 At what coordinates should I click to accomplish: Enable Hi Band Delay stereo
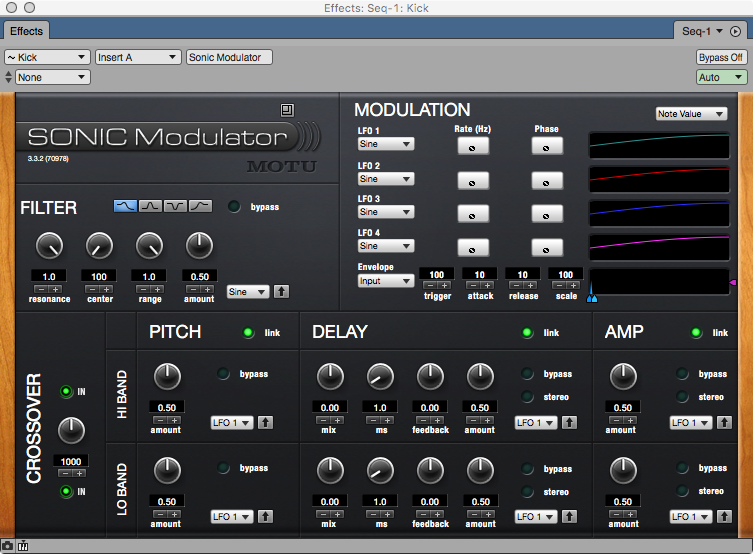point(527,397)
